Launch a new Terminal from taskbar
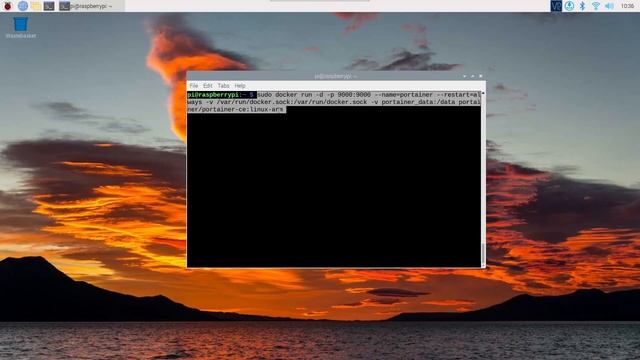This screenshot has height=360, width=640. [49, 6]
